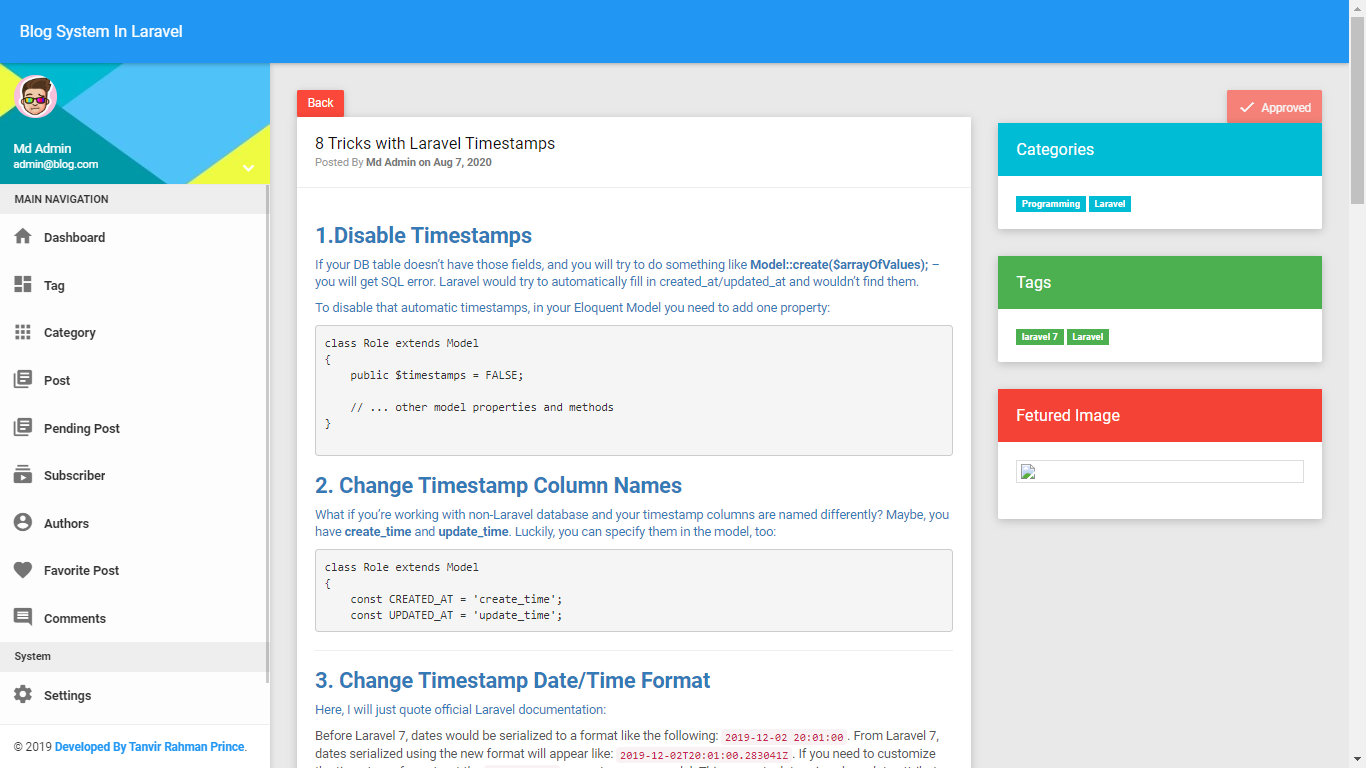Click the Subscriber icon
Image resolution: width=1366 pixels, height=768 pixels.
click(x=23, y=475)
